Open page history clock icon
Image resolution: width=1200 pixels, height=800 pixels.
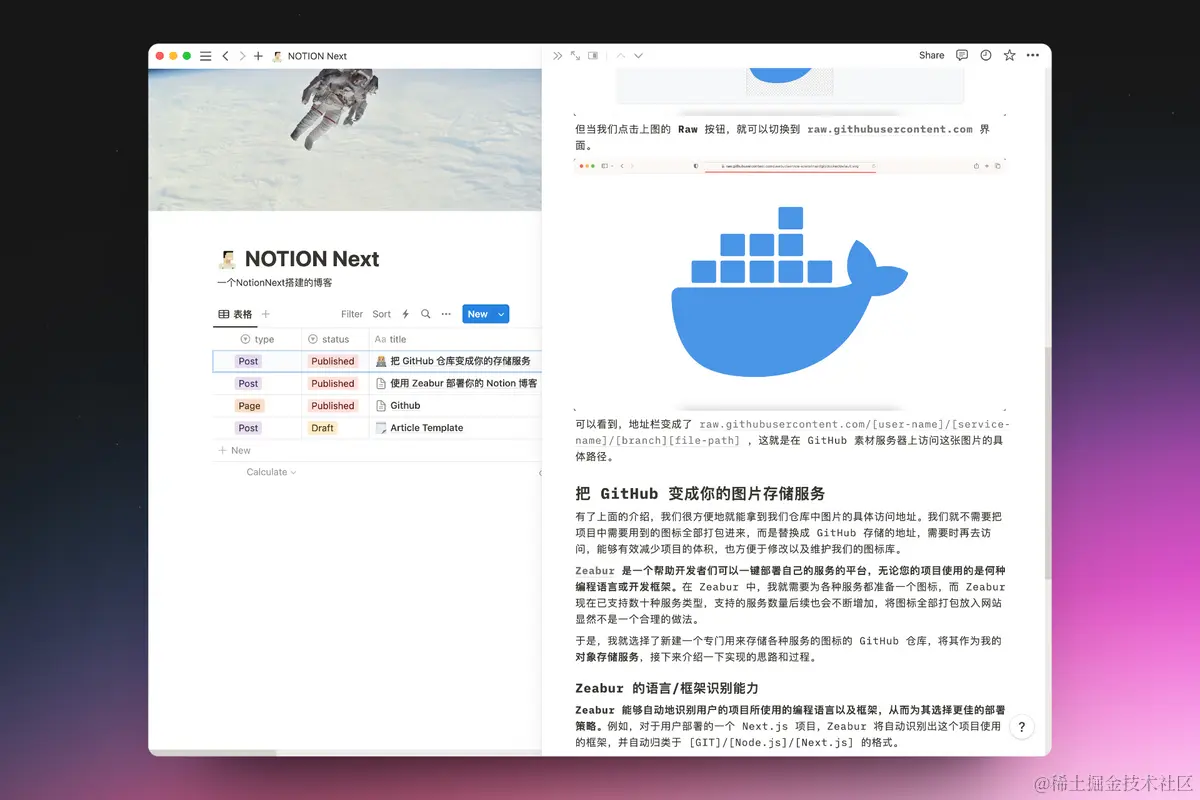point(986,56)
